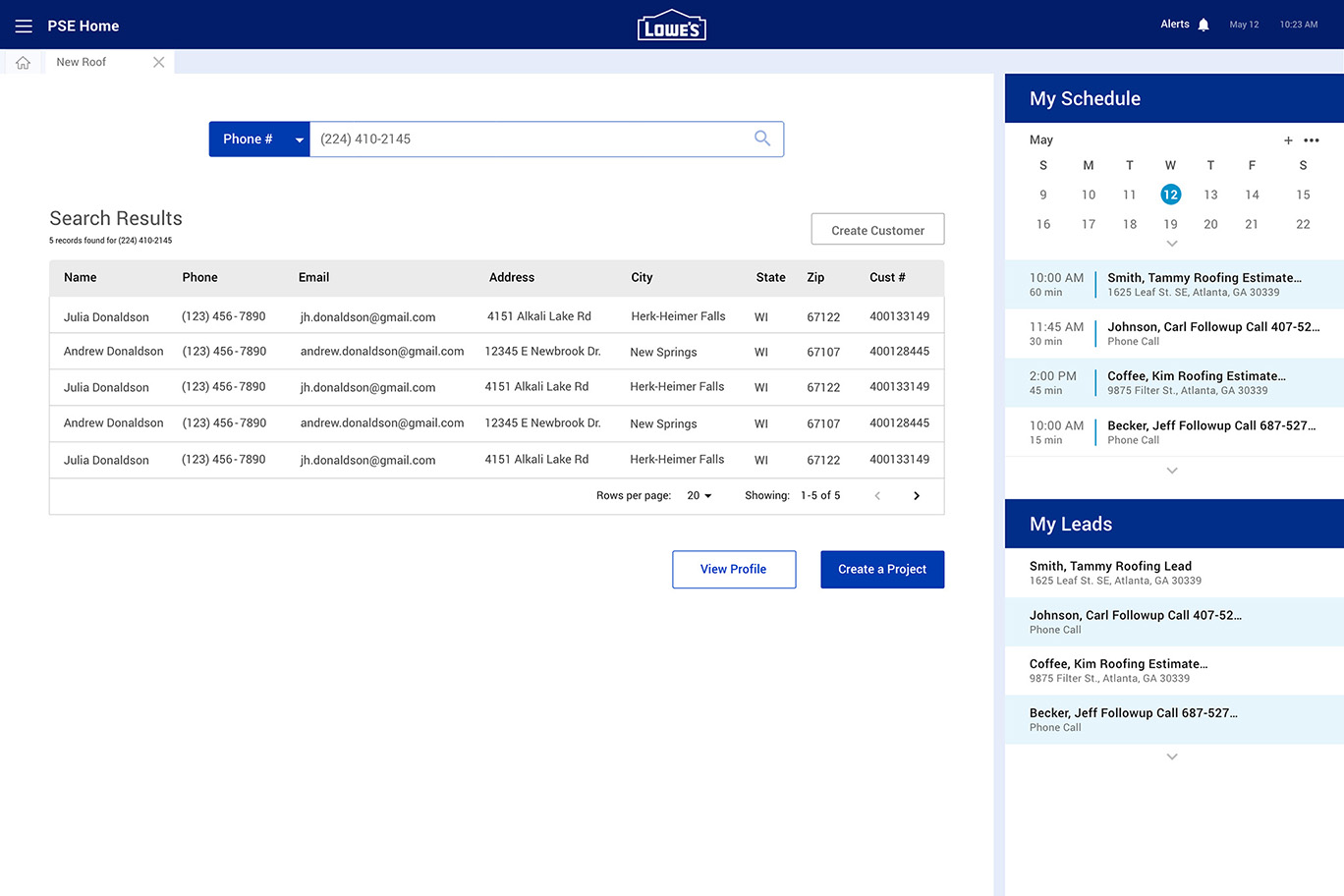Open the Phone # search type dropdown

point(259,140)
